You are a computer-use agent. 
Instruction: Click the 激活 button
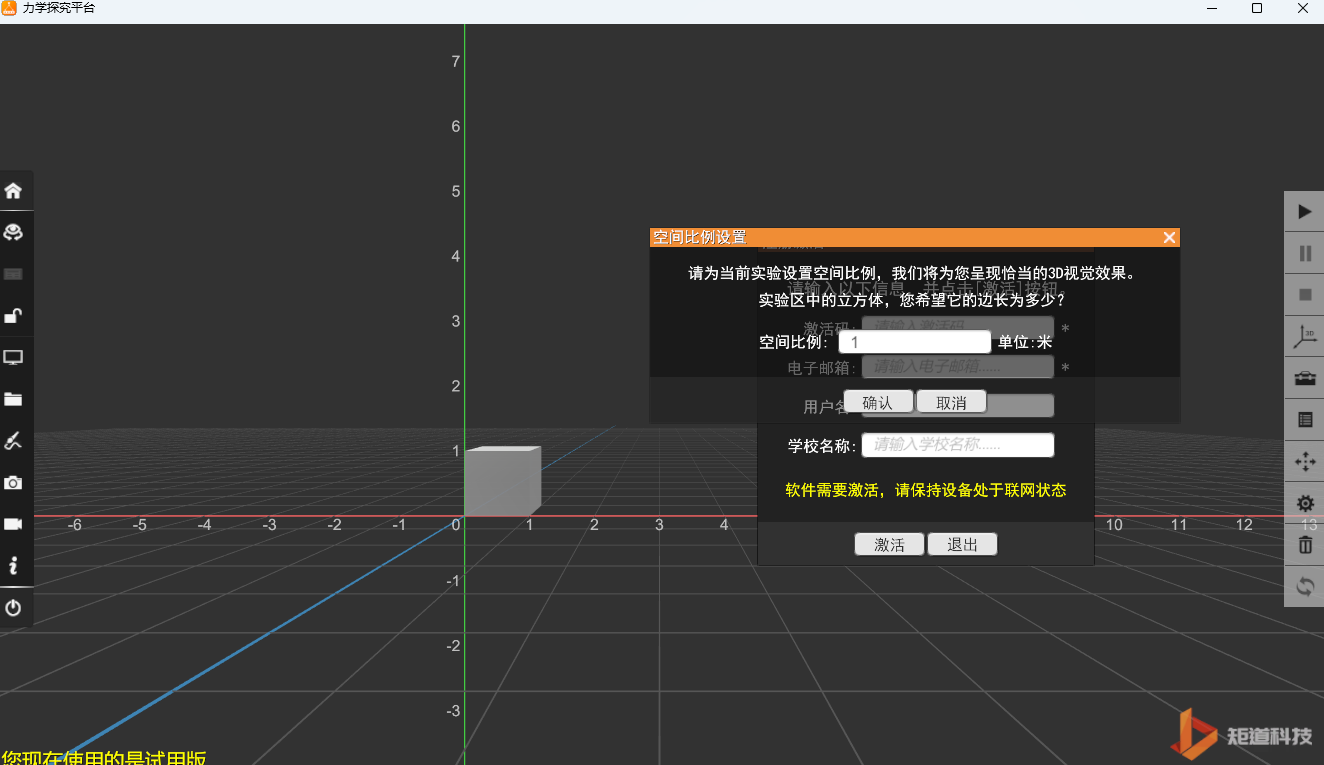889,544
